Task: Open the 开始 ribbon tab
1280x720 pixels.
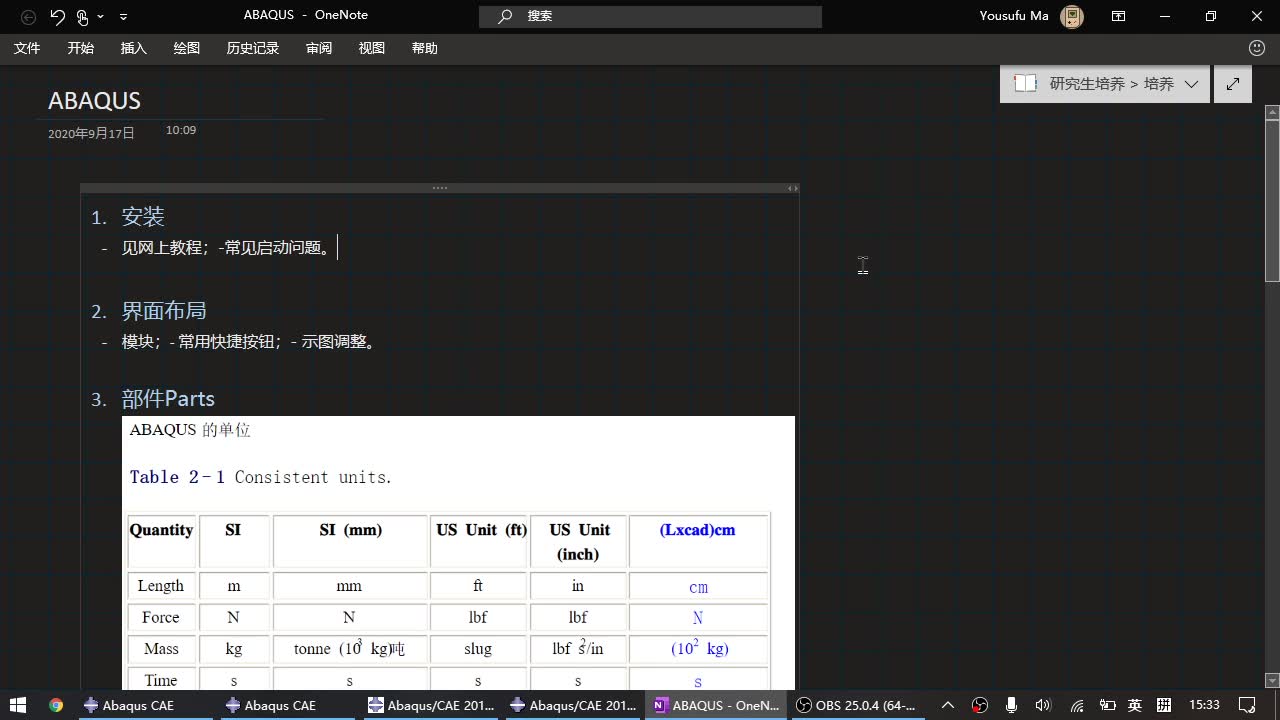Action: (x=80, y=48)
